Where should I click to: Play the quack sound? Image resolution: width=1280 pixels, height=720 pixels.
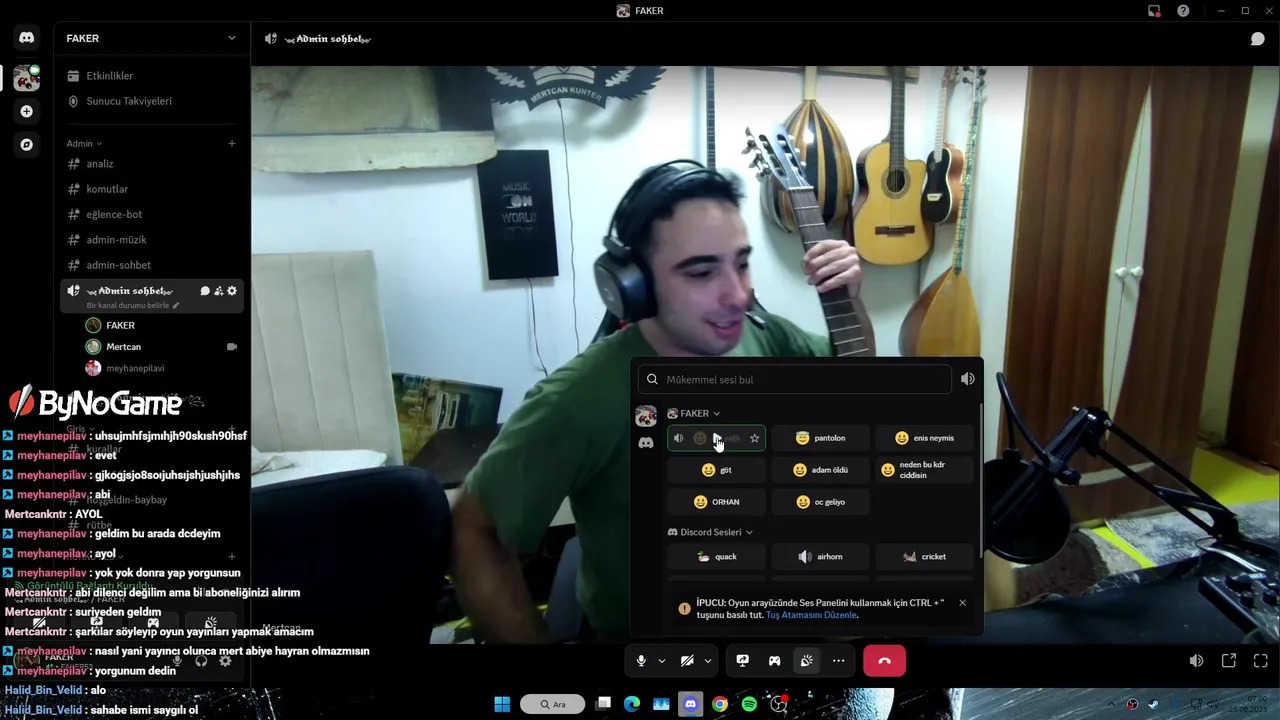pos(716,557)
